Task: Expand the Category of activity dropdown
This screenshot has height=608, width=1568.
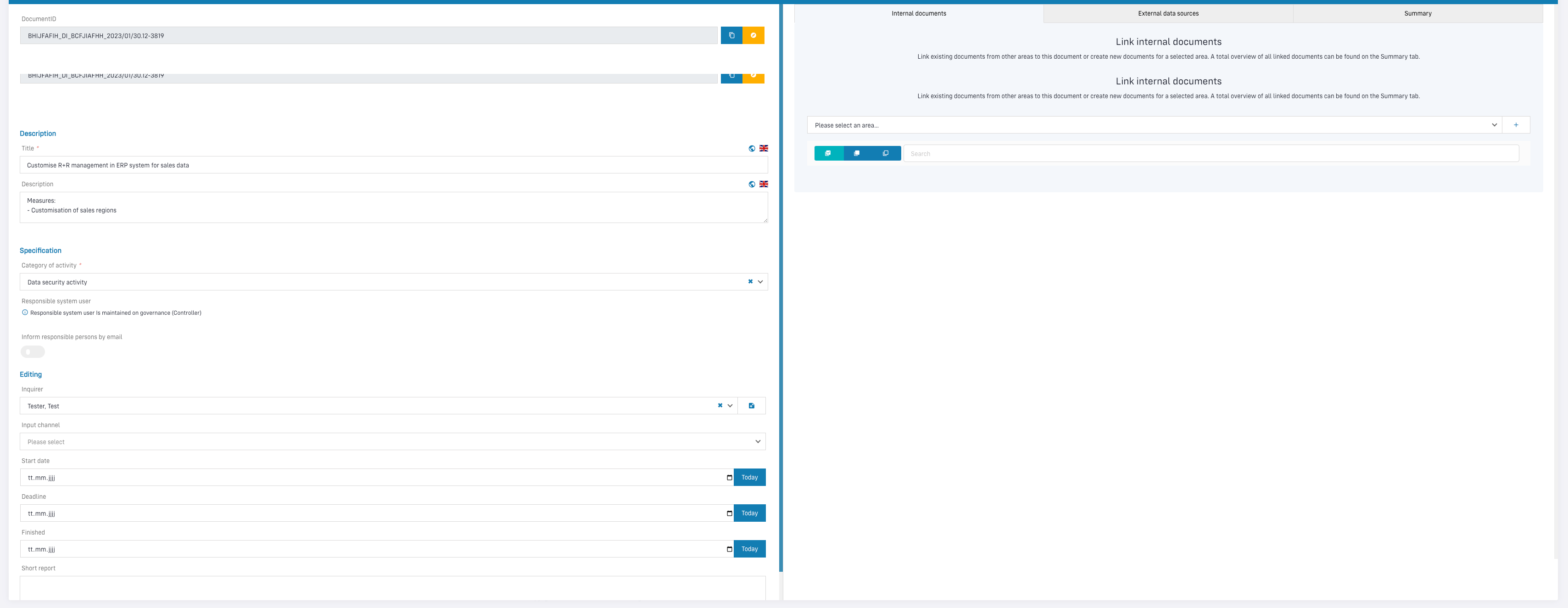Action: [x=760, y=282]
